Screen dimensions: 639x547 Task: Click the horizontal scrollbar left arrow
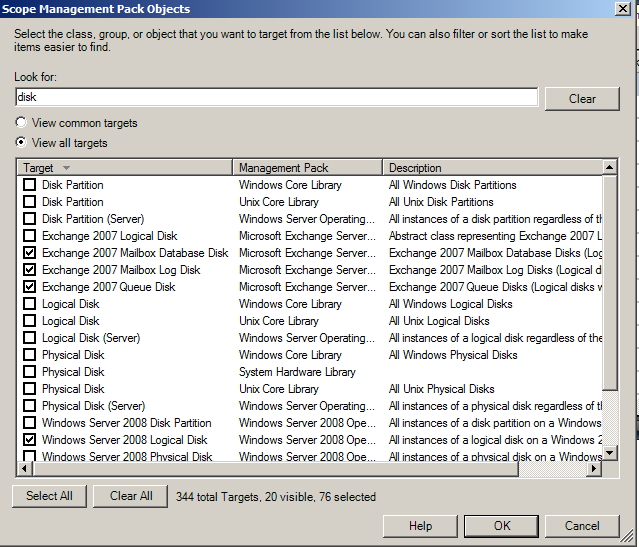(x=25, y=469)
